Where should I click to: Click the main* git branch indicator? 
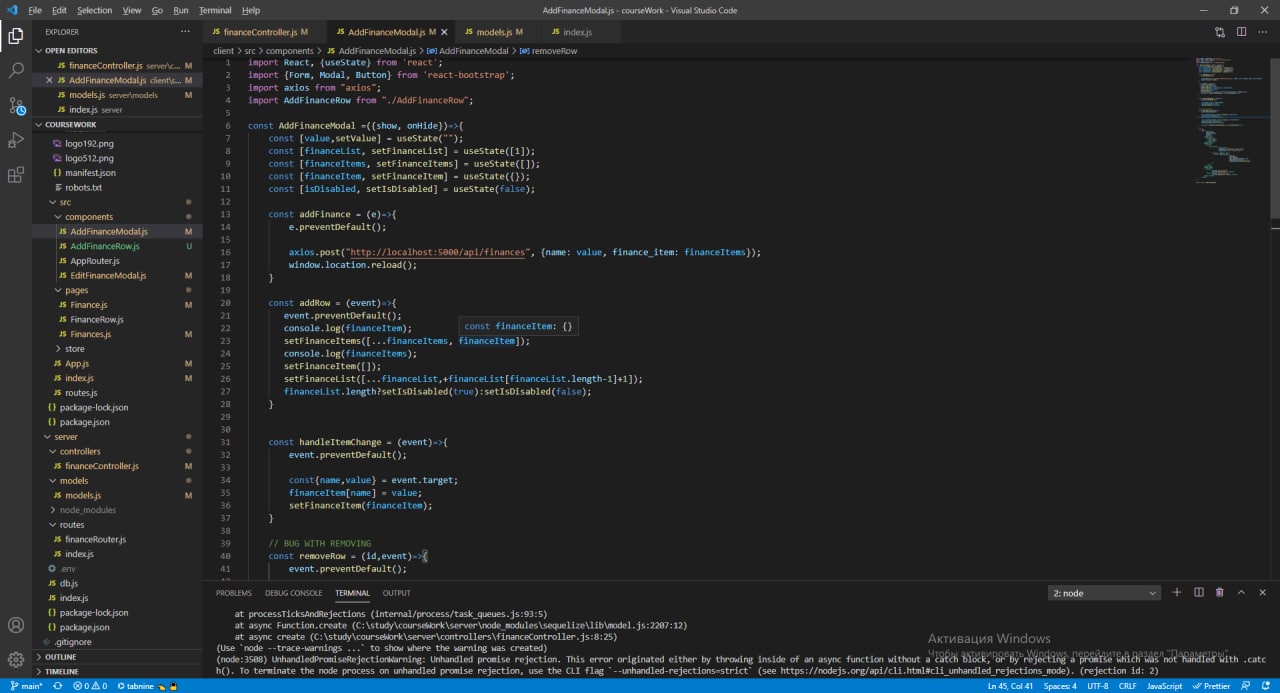pyautogui.click(x=26, y=686)
